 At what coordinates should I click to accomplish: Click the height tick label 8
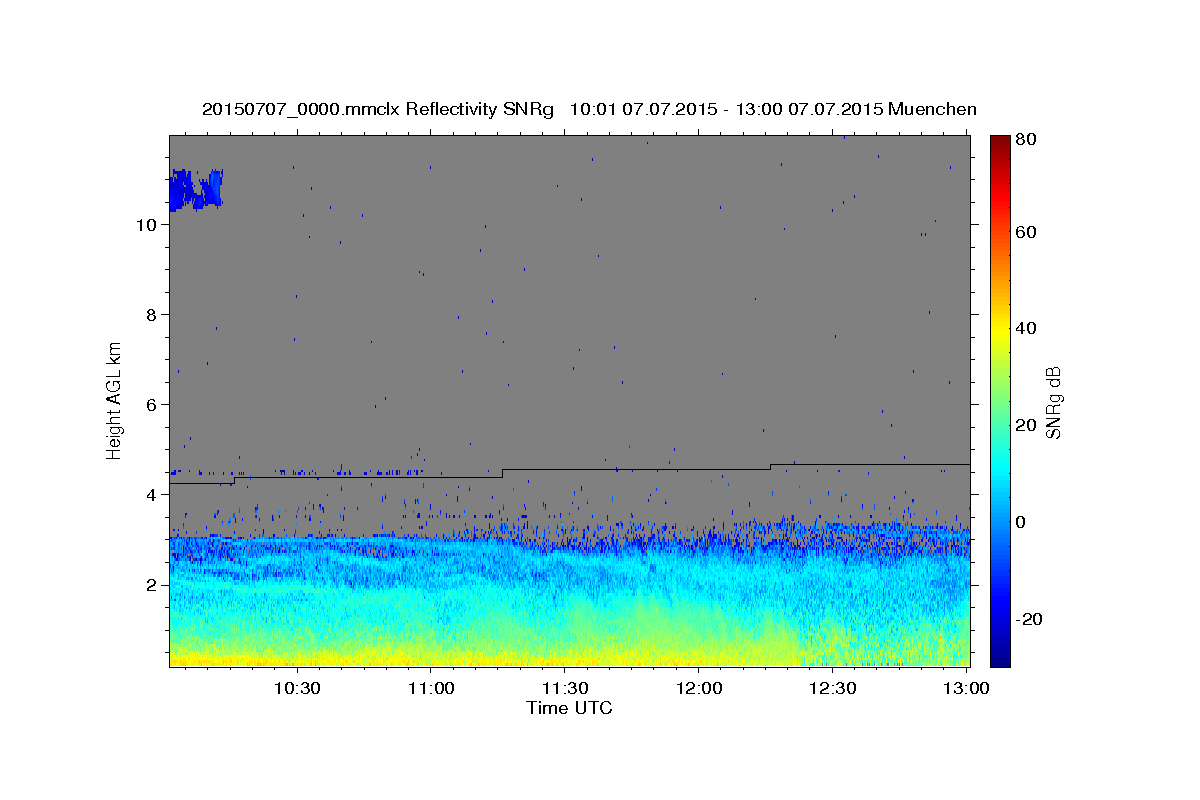pyautogui.click(x=151, y=315)
